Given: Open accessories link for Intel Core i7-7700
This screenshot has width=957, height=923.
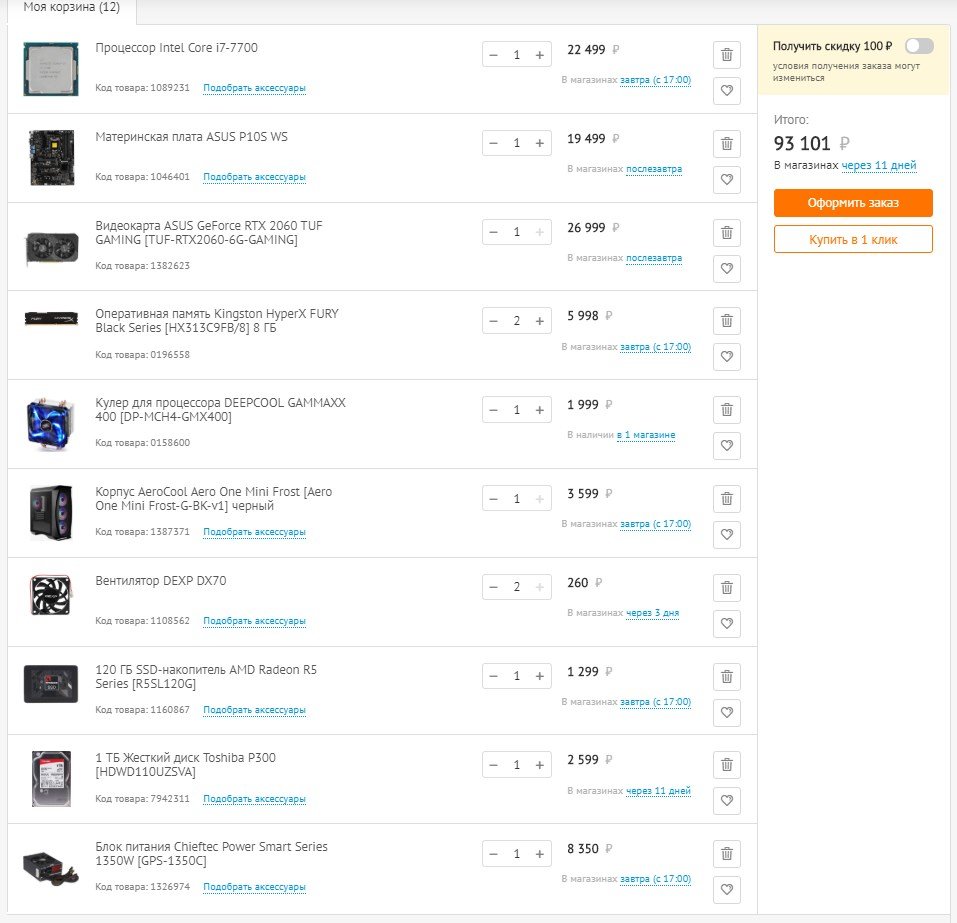Looking at the screenshot, I should [x=255, y=88].
